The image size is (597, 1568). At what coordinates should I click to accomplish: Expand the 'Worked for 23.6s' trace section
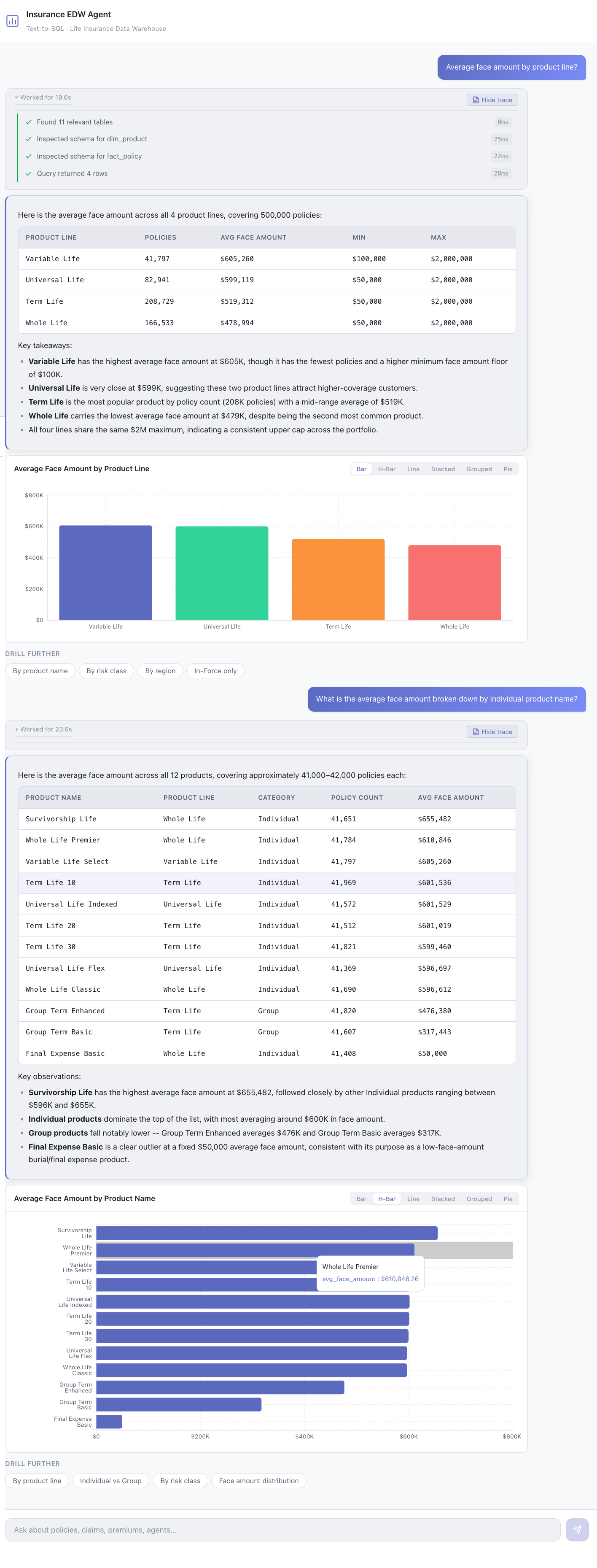(x=43, y=729)
